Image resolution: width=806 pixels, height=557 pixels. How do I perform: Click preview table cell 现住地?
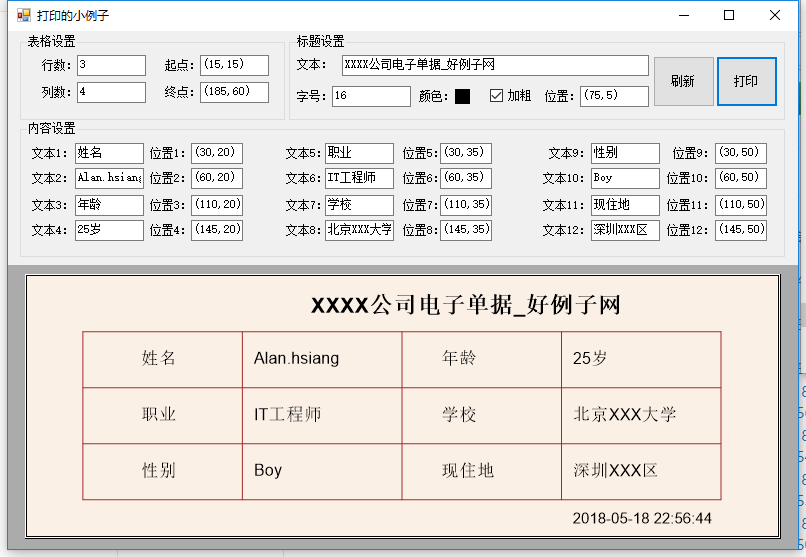[482, 471]
